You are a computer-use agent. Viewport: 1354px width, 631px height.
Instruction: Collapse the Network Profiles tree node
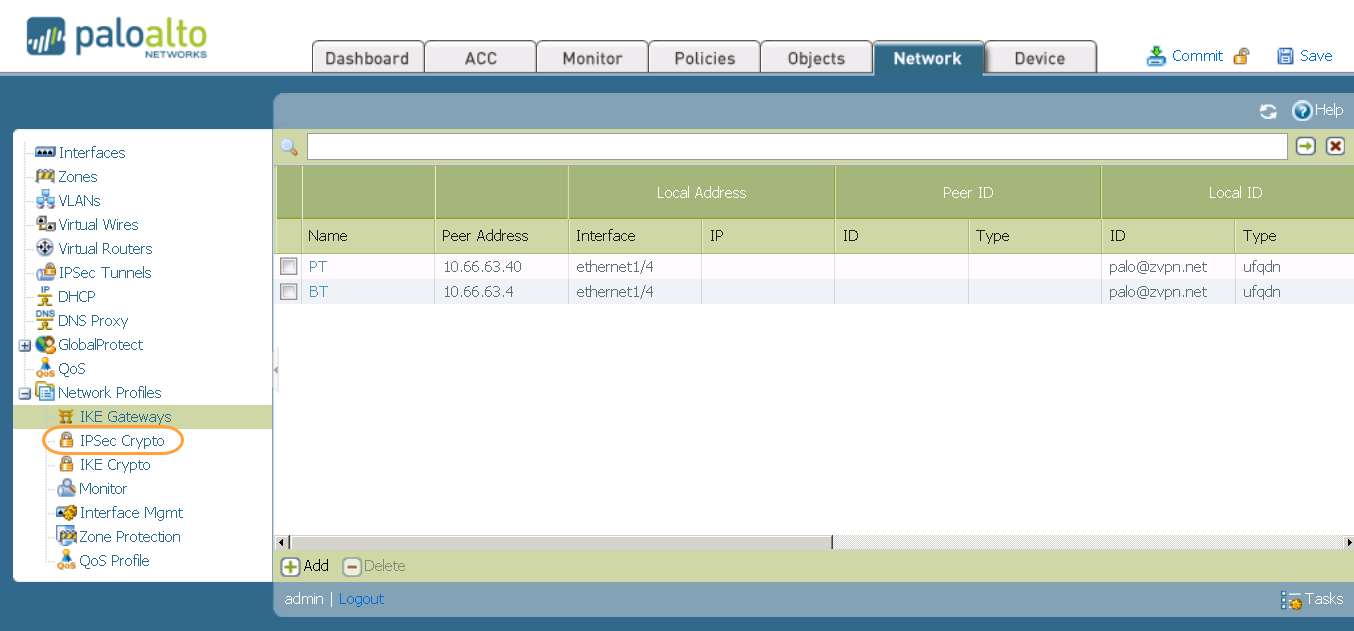25,393
